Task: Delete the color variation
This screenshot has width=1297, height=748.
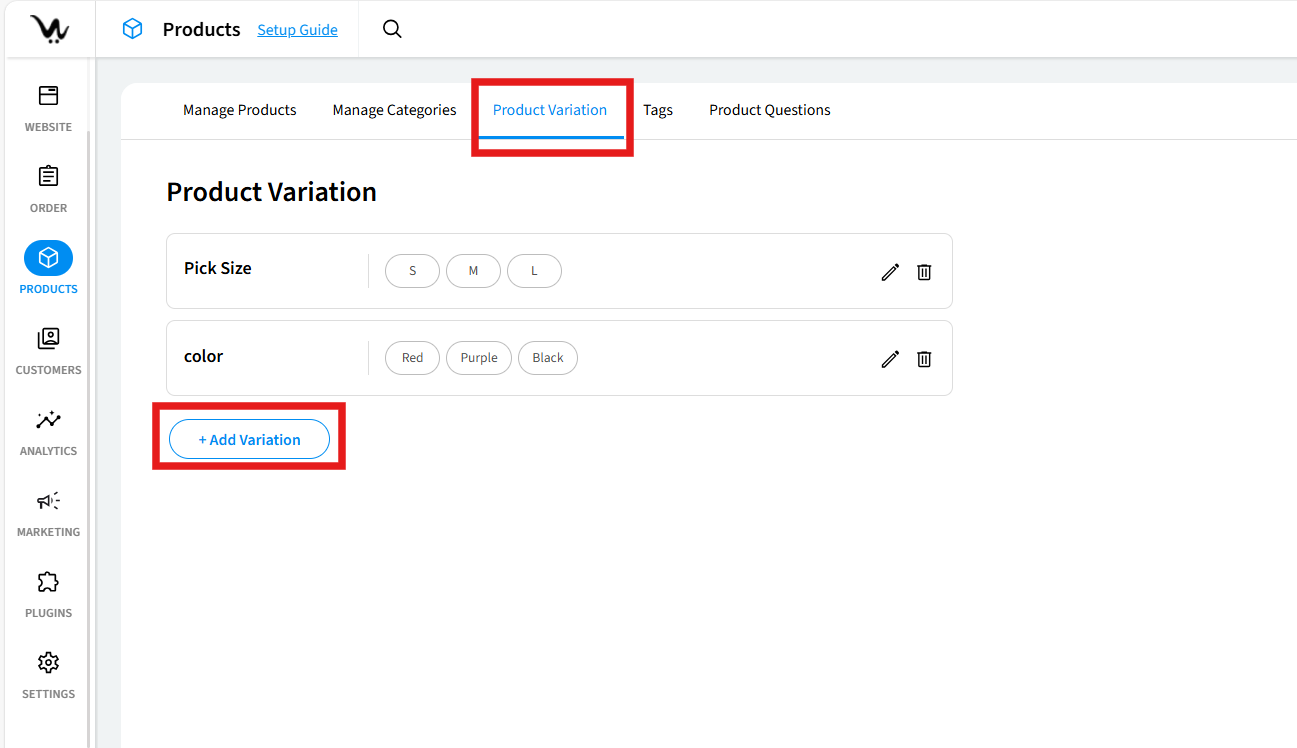Action: pos(924,359)
